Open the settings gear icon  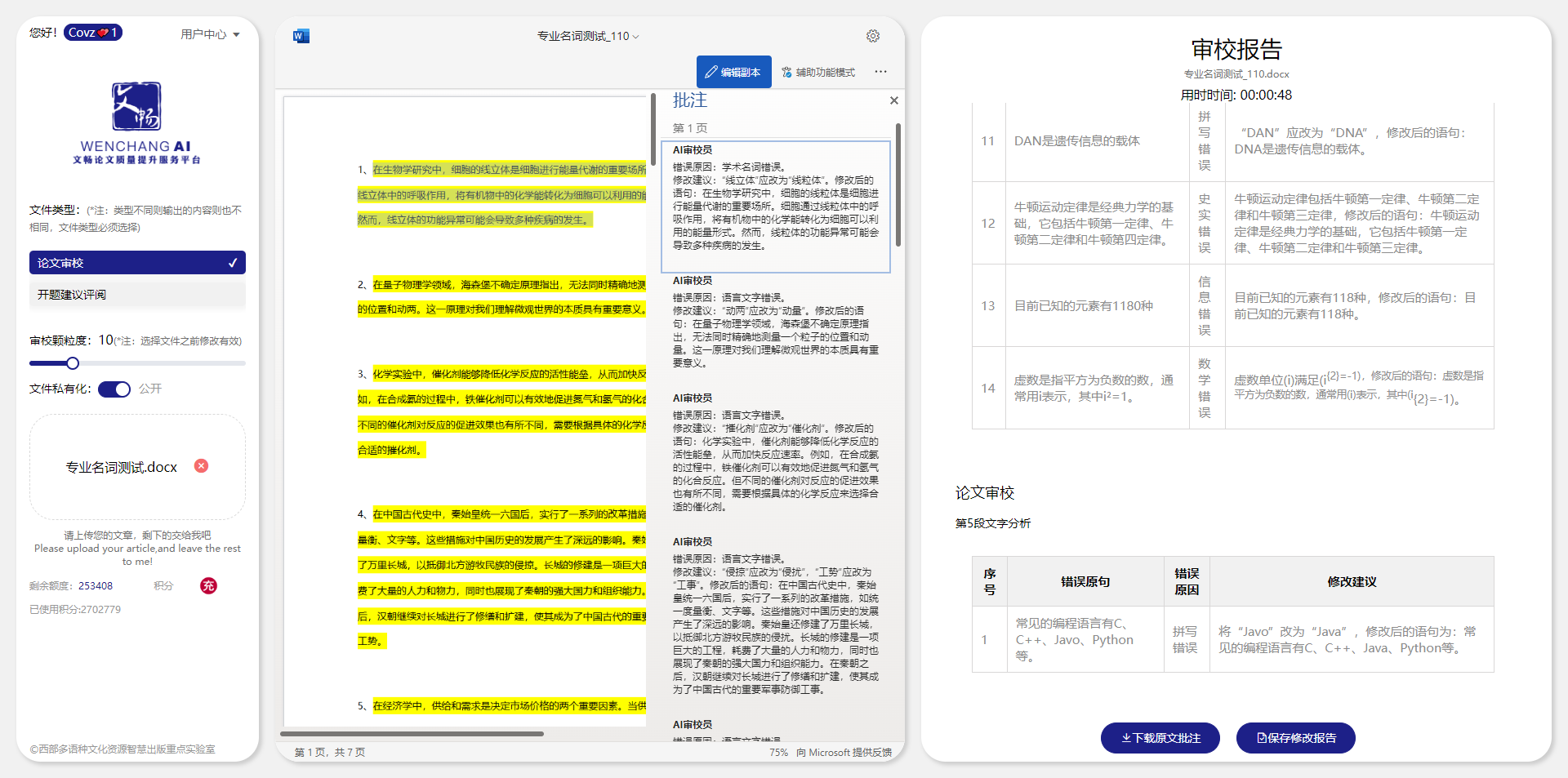click(873, 36)
